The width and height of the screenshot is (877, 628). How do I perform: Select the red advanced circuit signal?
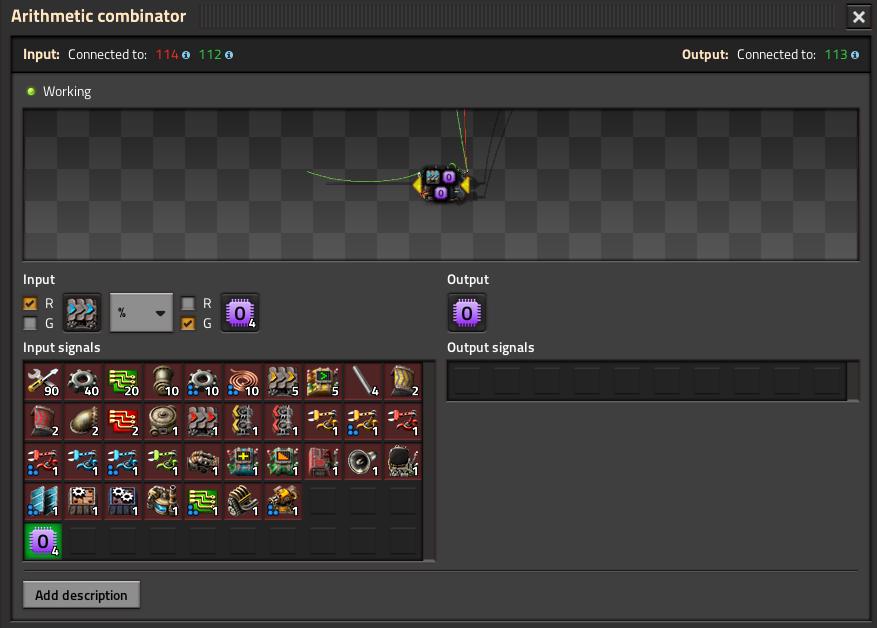point(124,422)
